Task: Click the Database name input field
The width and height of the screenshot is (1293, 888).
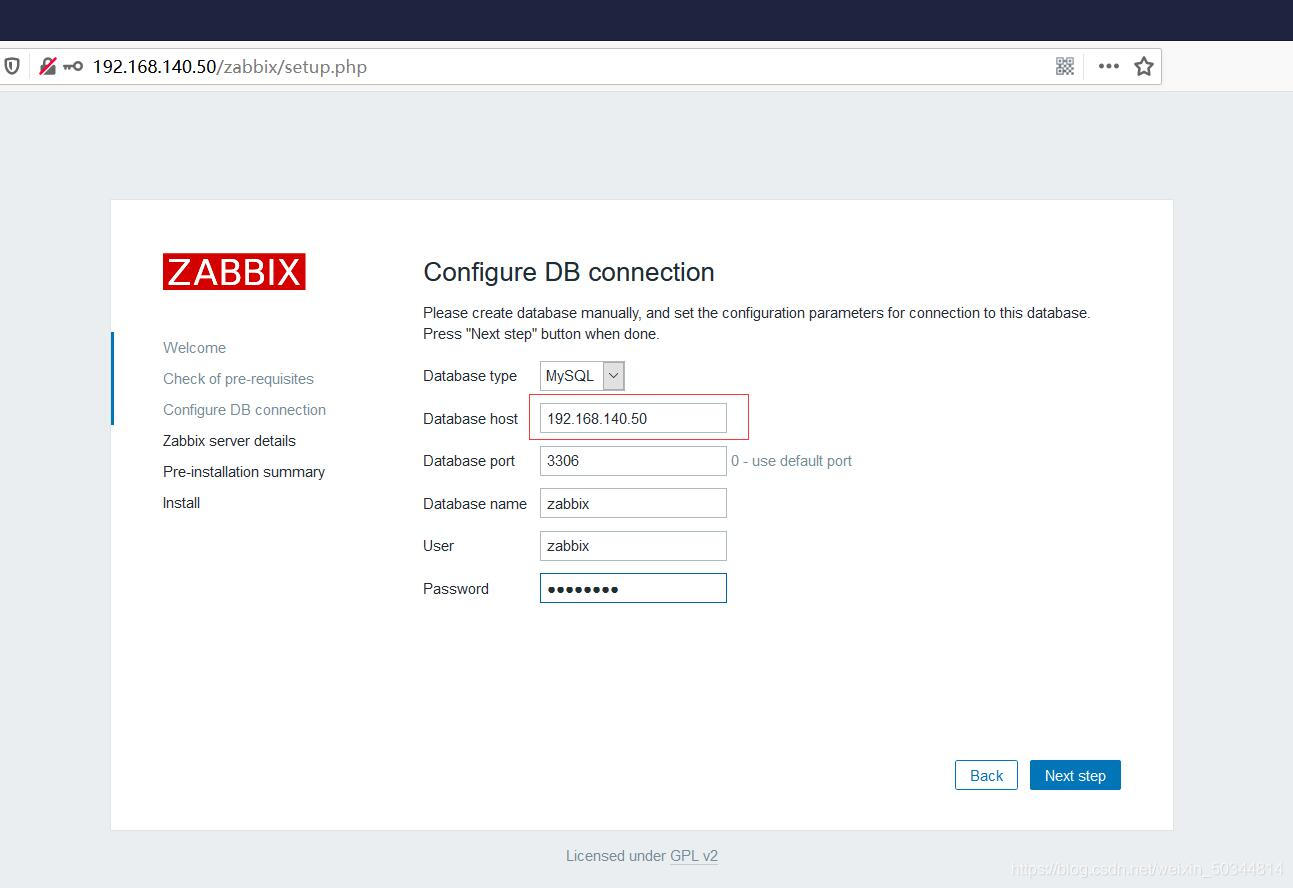Action: tap(633, 503)
